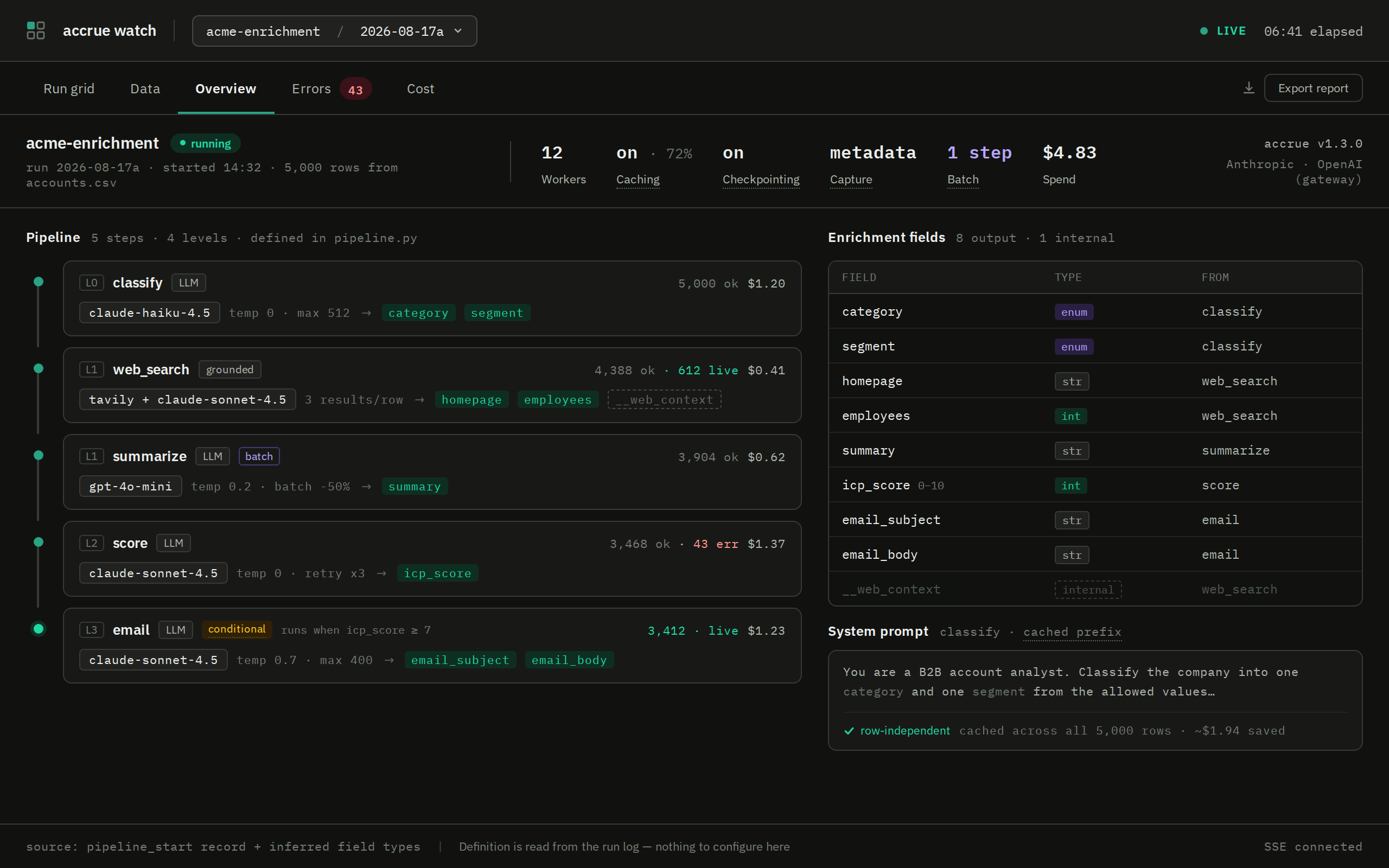
Task: Click the Export report button
Action: (x=1312, y=88)
